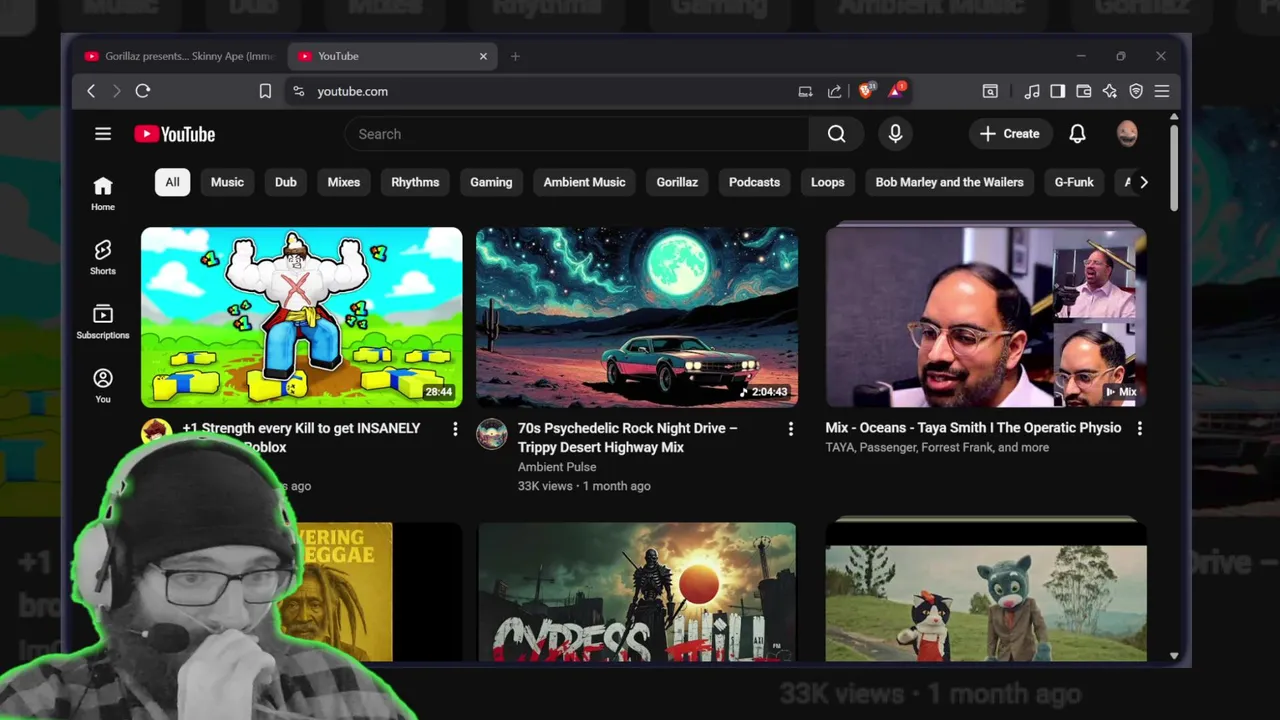
Task: Open the Brave playlist music note icon
Action: click(1032, 91)
